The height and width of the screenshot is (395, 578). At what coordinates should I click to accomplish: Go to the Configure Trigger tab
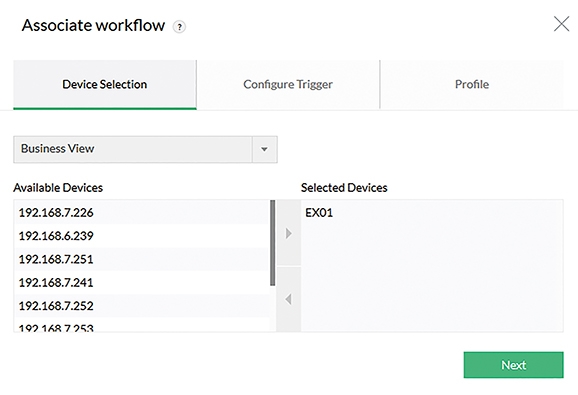[x=288, y=84]
